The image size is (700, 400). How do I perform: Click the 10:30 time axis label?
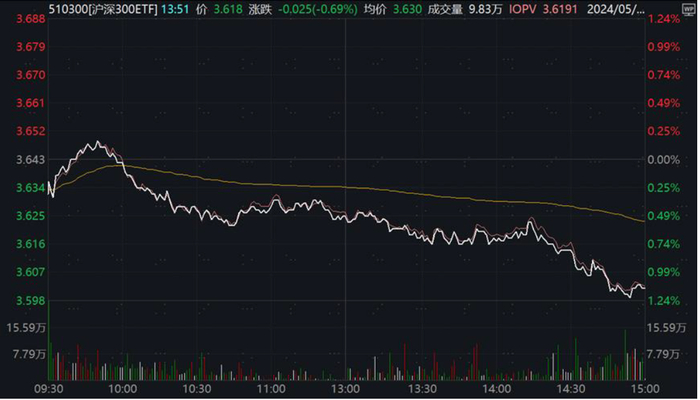click(197, 389)
